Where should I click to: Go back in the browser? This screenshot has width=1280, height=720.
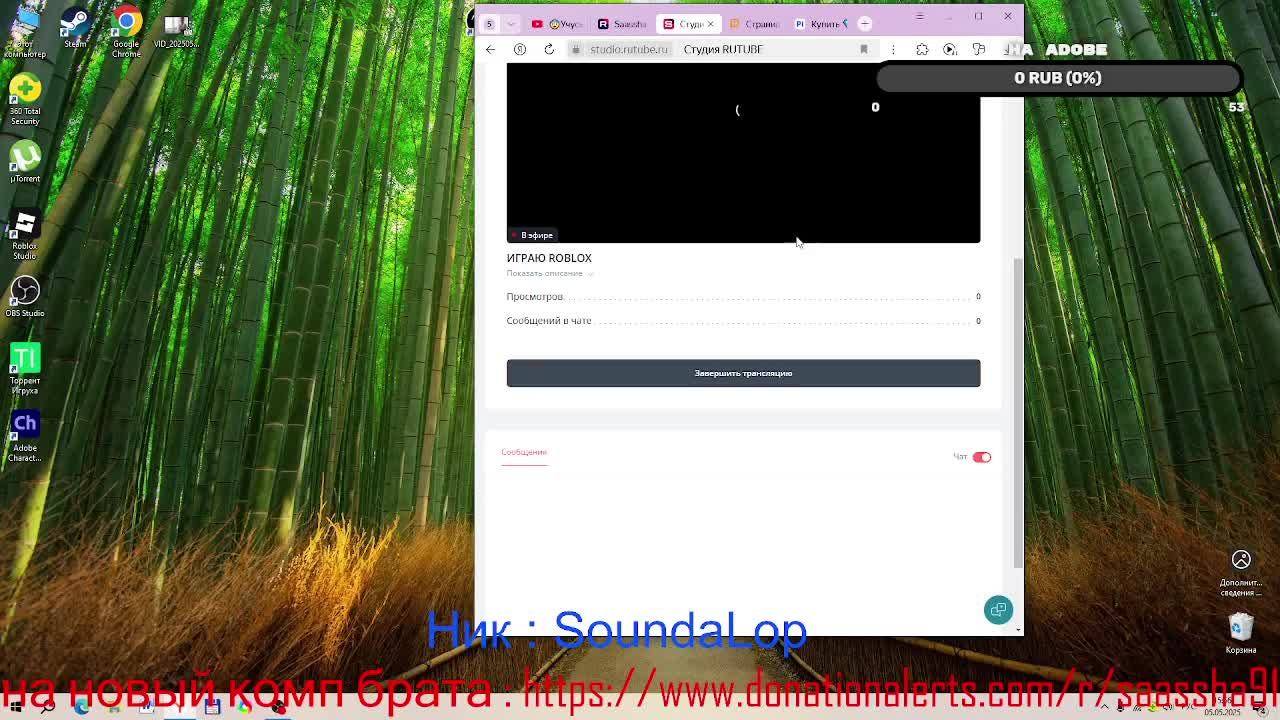490,49
